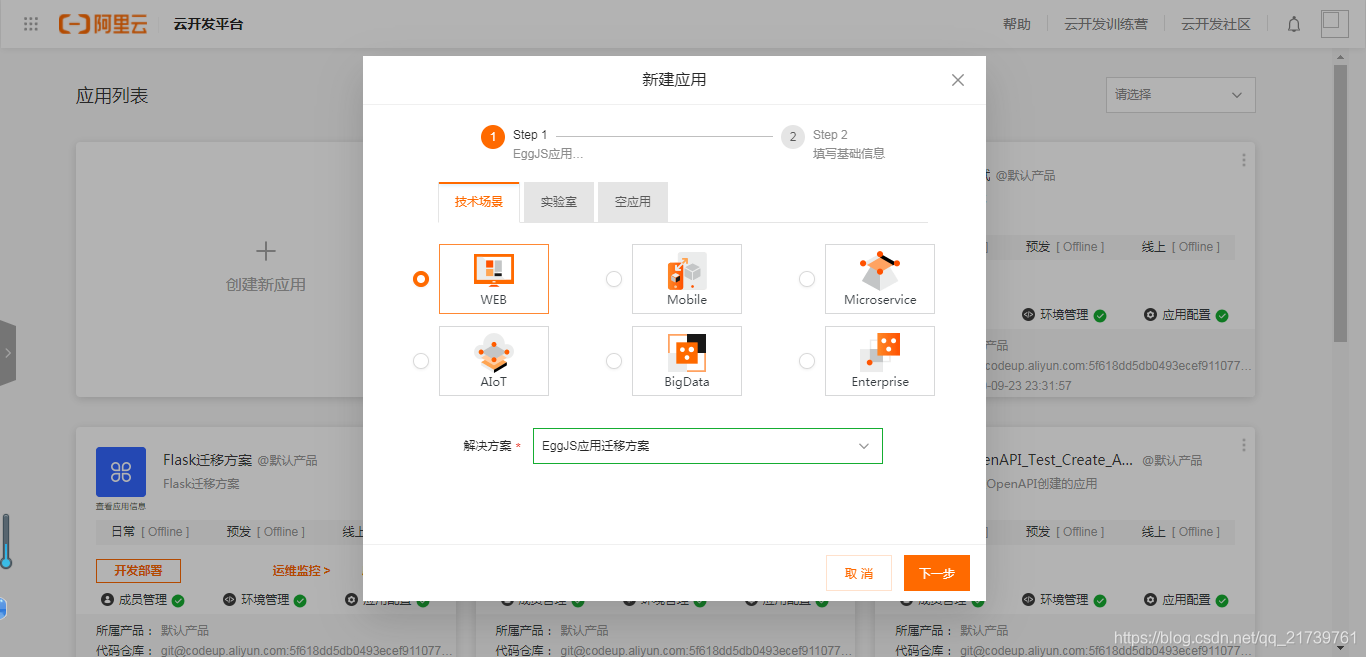Click the OpenAPI_Test_Create_A... app title
This screenshot has width=1366, height=657.
1059,460
